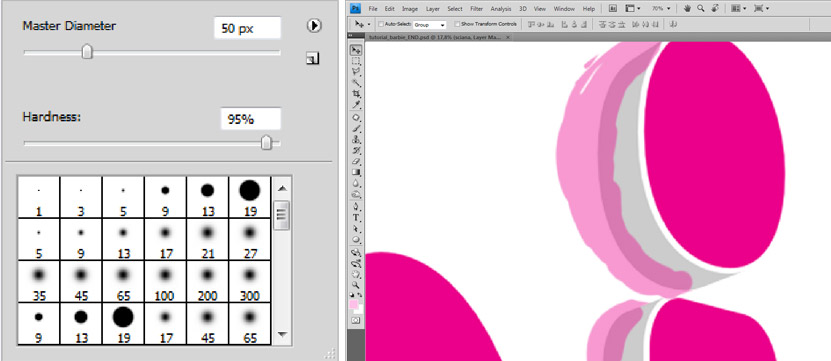Click Rotate View tool in application bar
Viewport: 831px width, 361px height.
[714, 8]
